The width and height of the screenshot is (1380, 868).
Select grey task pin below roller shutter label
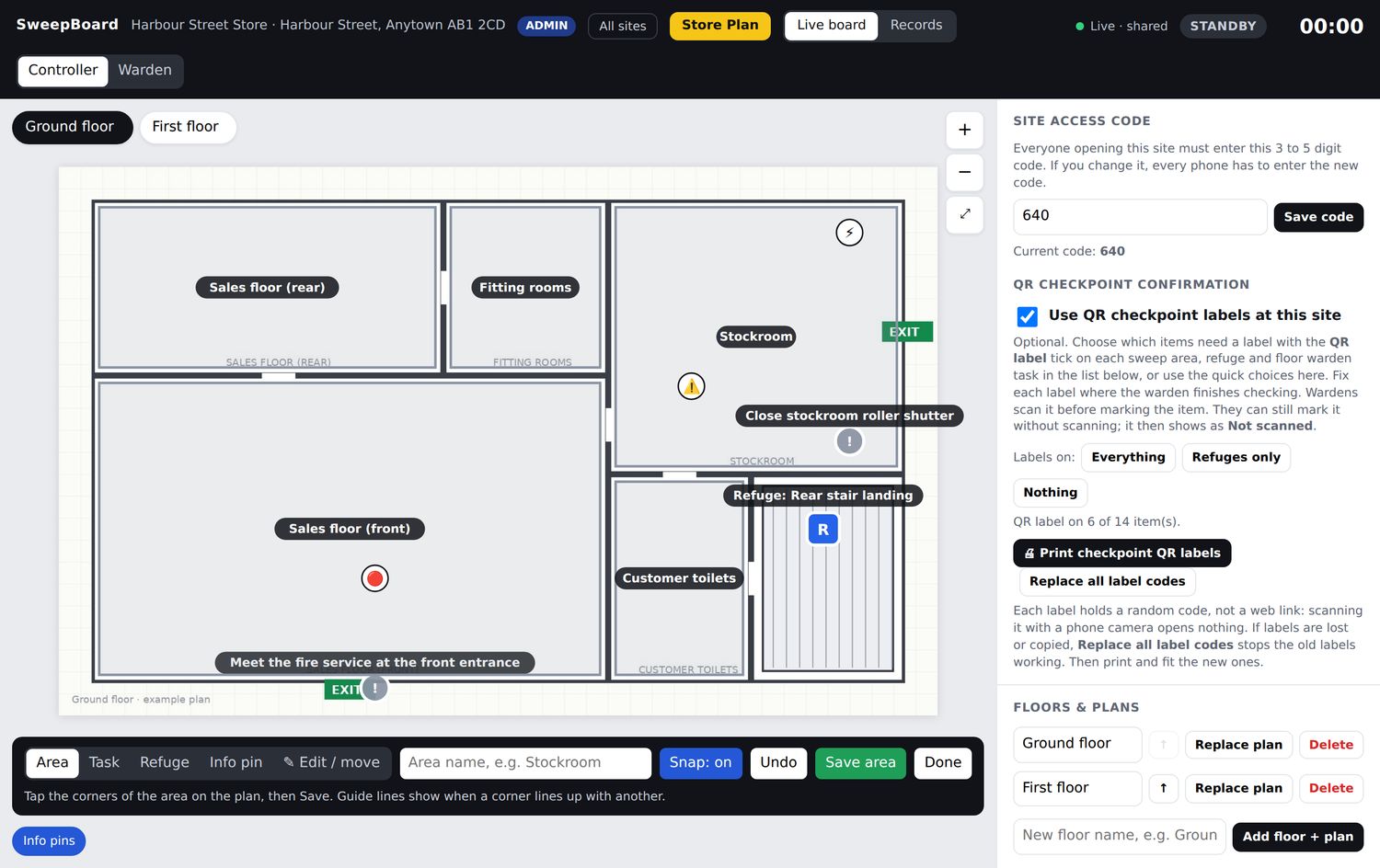849,441
